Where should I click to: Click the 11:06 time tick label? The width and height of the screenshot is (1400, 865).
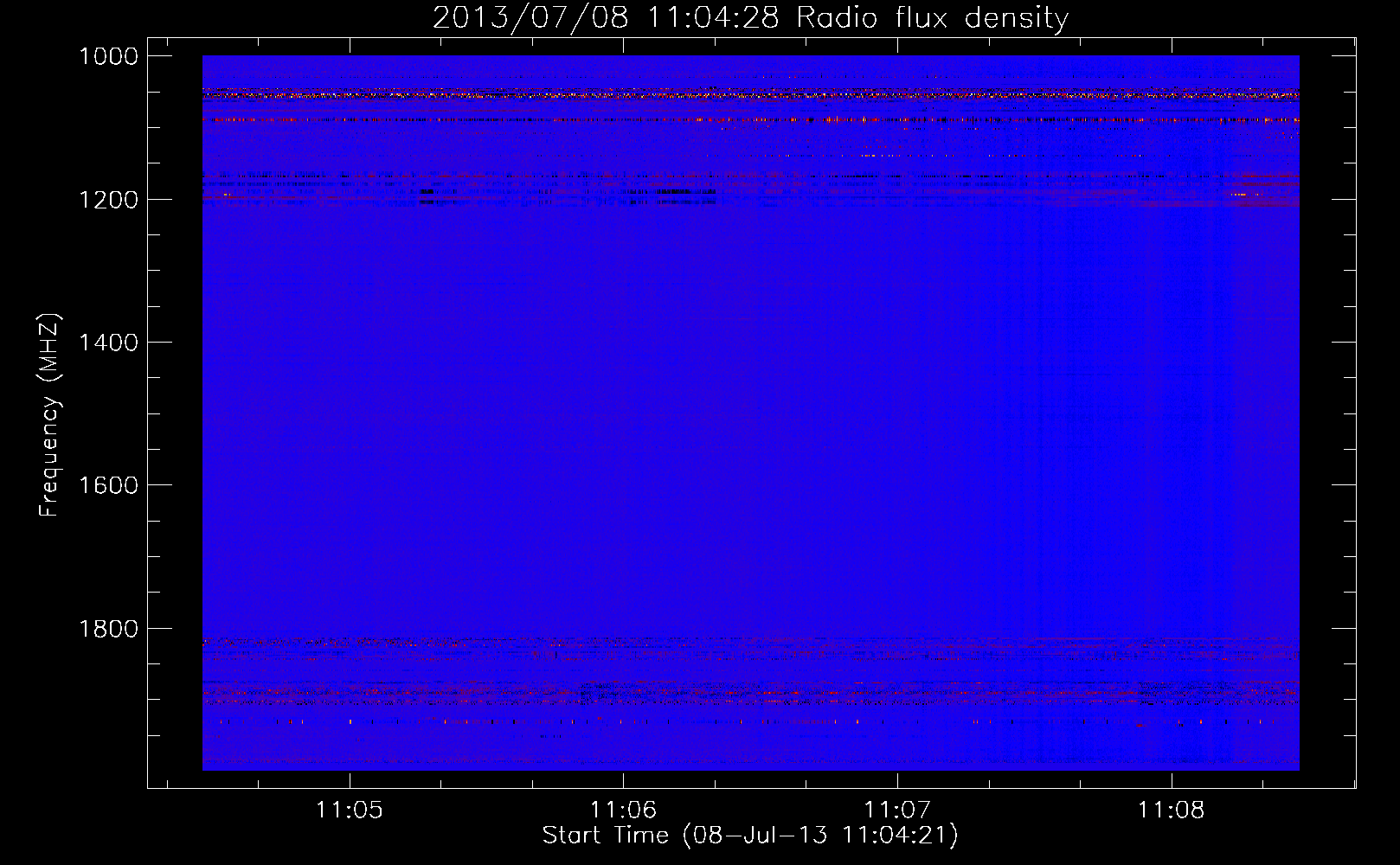tap(623, 810)
